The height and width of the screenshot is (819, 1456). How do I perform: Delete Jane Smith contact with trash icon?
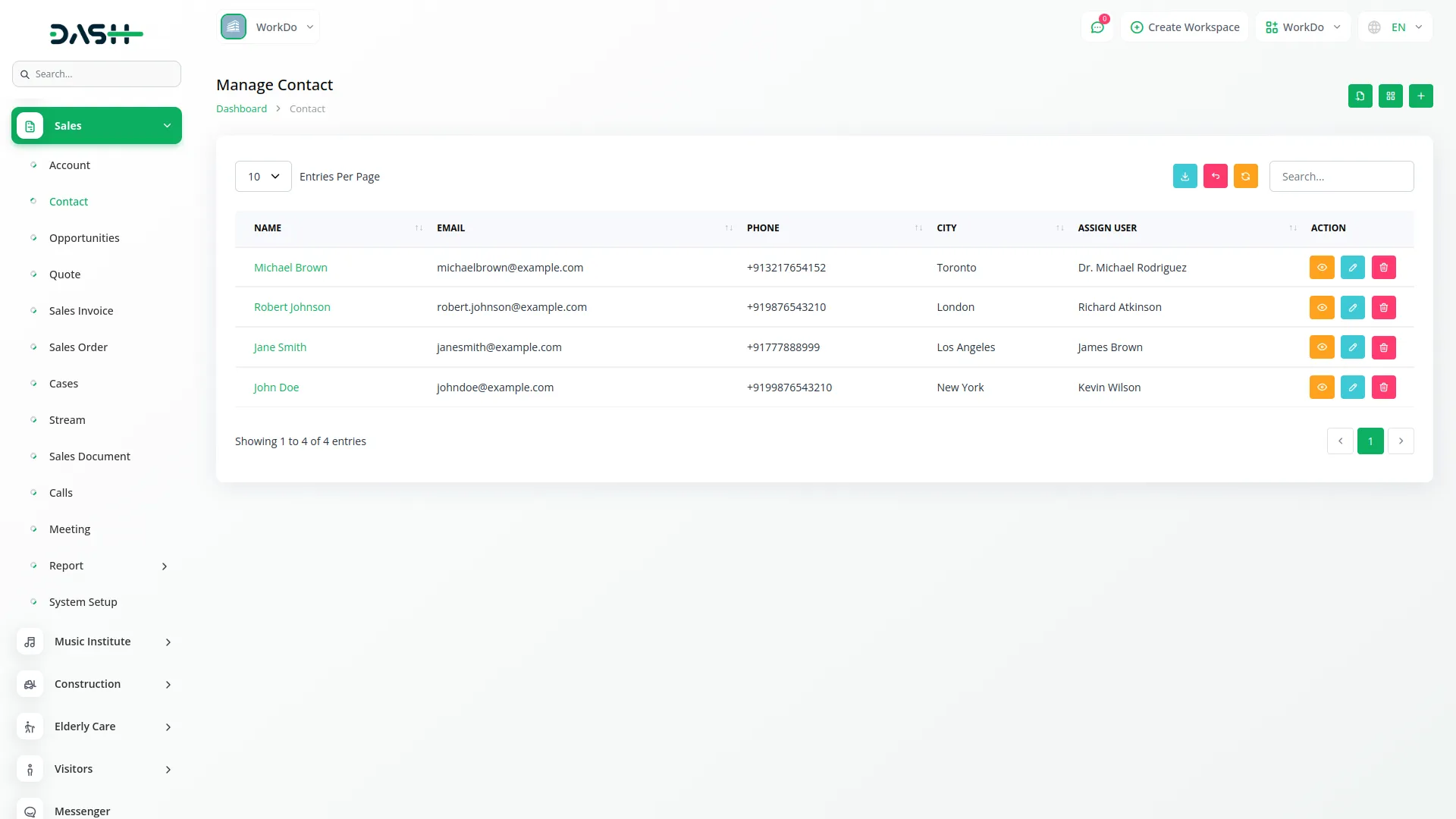1383,347
